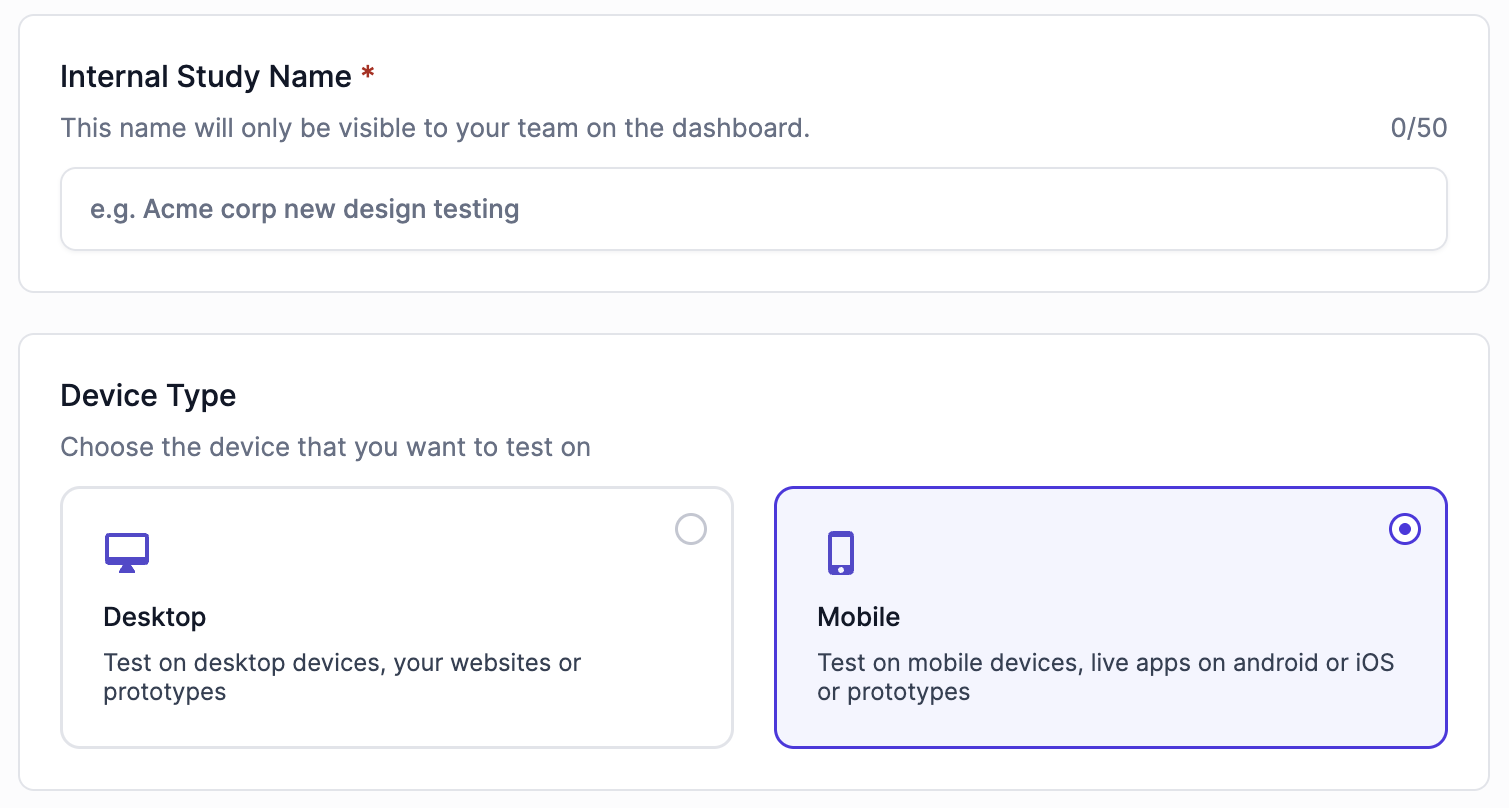
Task: Click the "Device Type" heading
Action: pos(148,395)
